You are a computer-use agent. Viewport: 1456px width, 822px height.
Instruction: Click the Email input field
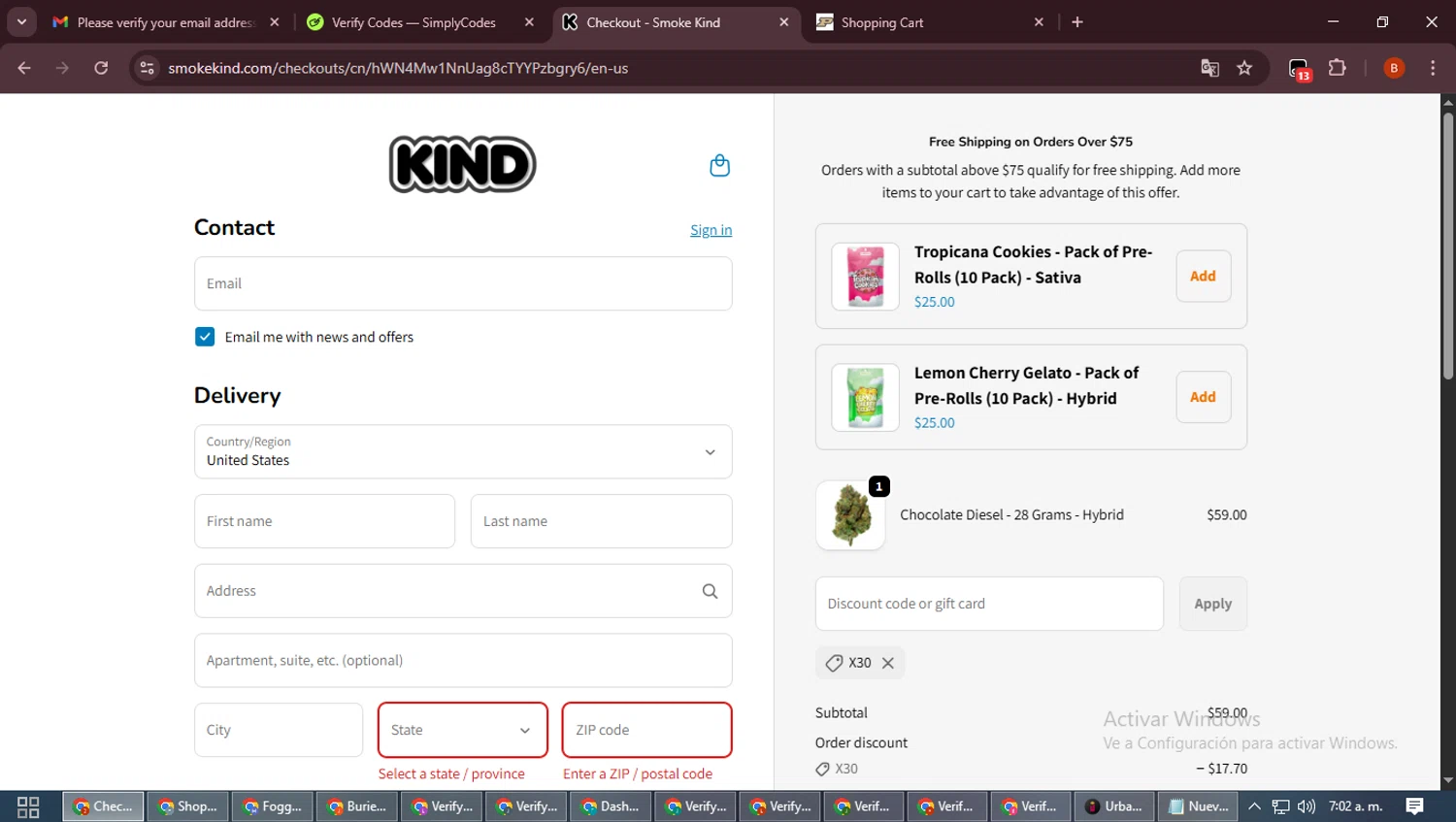click(x=463, y=283)
